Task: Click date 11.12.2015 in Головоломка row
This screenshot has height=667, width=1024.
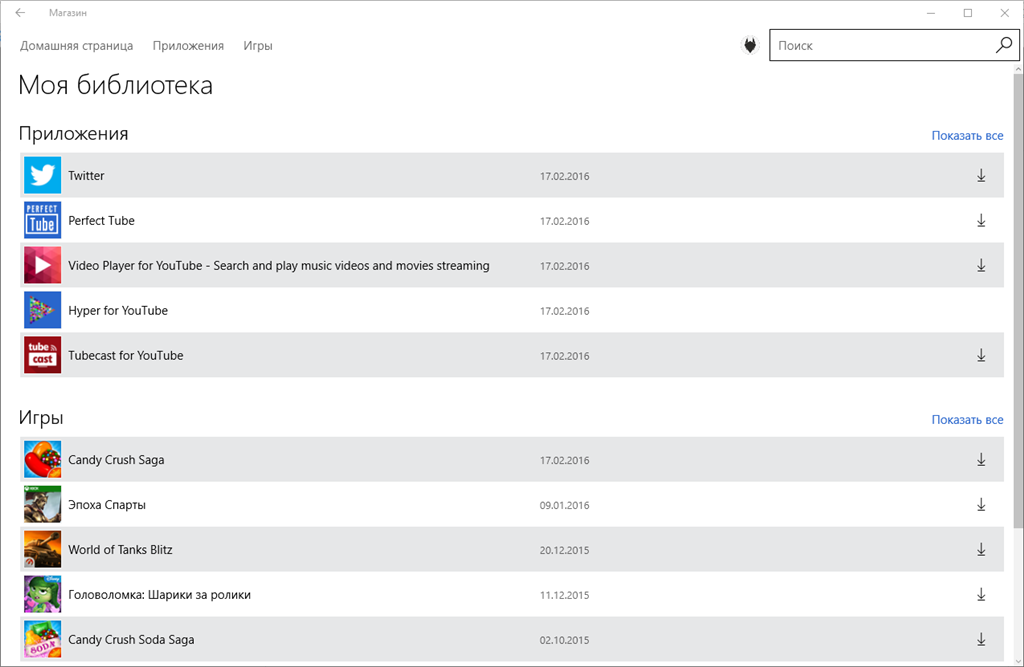Action: tap(564, 596)
